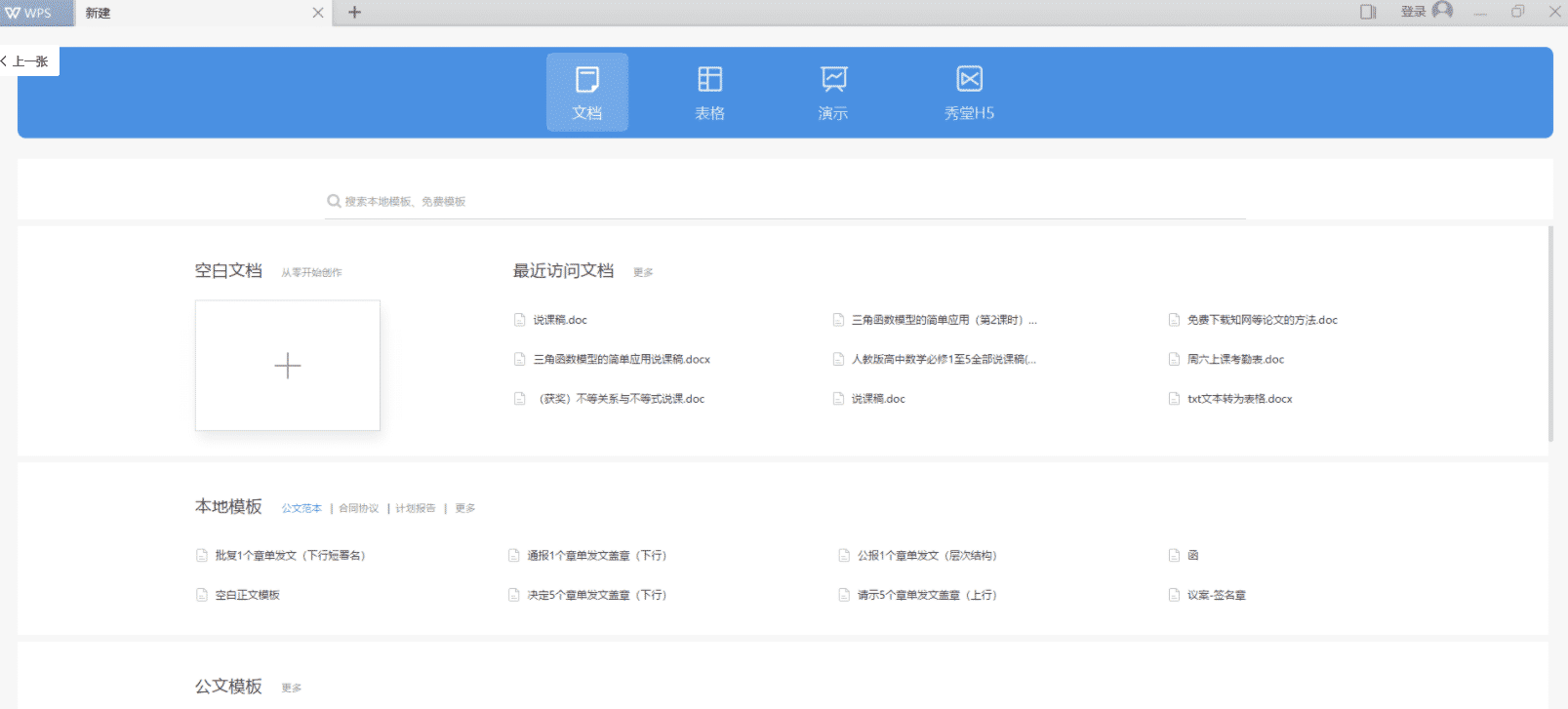The image size is (1568, 709).
Task: Select the 计划报告 template tab
Action: [416, 508]
